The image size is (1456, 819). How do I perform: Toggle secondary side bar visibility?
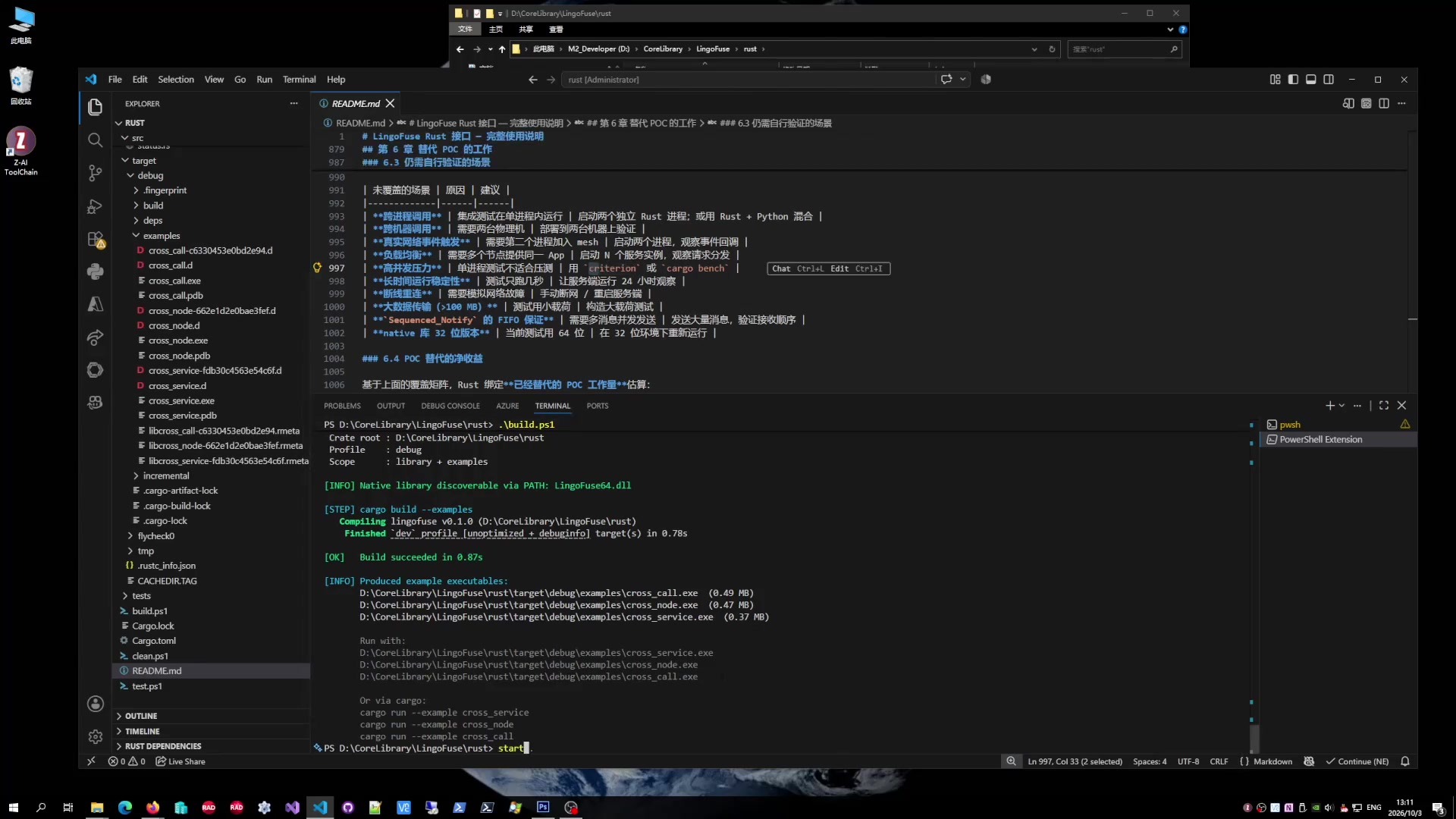click(x=1329, y=79)
